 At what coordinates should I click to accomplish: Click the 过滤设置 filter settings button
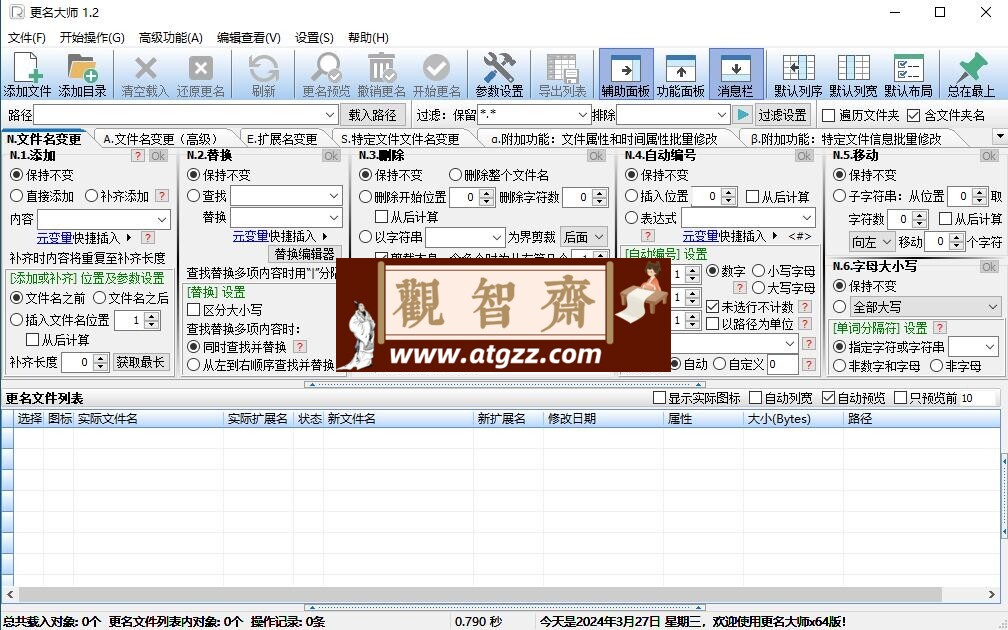click(782, 115)
